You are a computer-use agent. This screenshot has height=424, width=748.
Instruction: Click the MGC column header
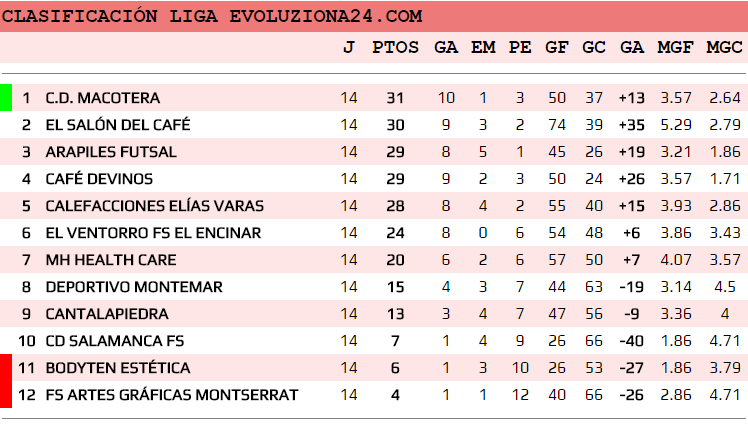pos(724,47)
